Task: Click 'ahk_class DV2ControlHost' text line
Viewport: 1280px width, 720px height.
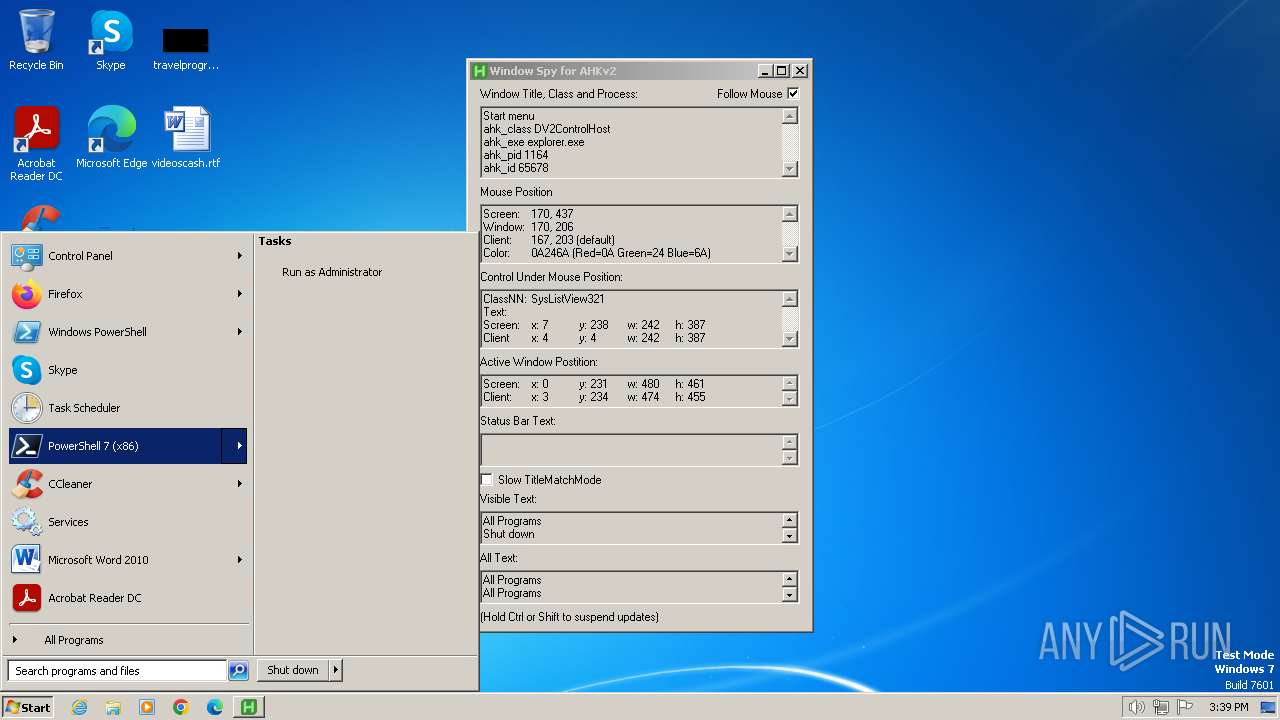Action: [x=546, y=129]
